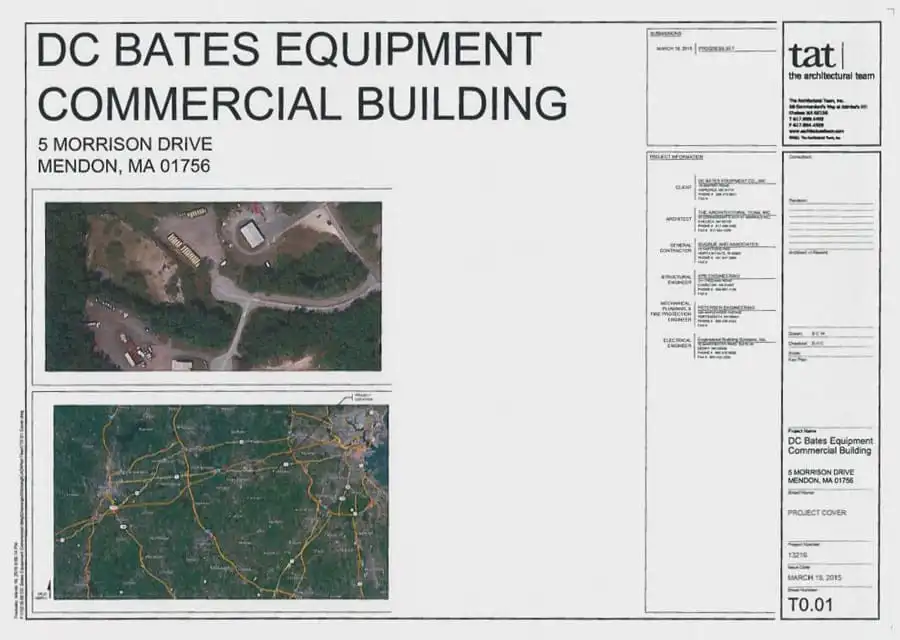Click the 'ARCHITECT' label
The image size is (900, 640).
tap(678, 219)
